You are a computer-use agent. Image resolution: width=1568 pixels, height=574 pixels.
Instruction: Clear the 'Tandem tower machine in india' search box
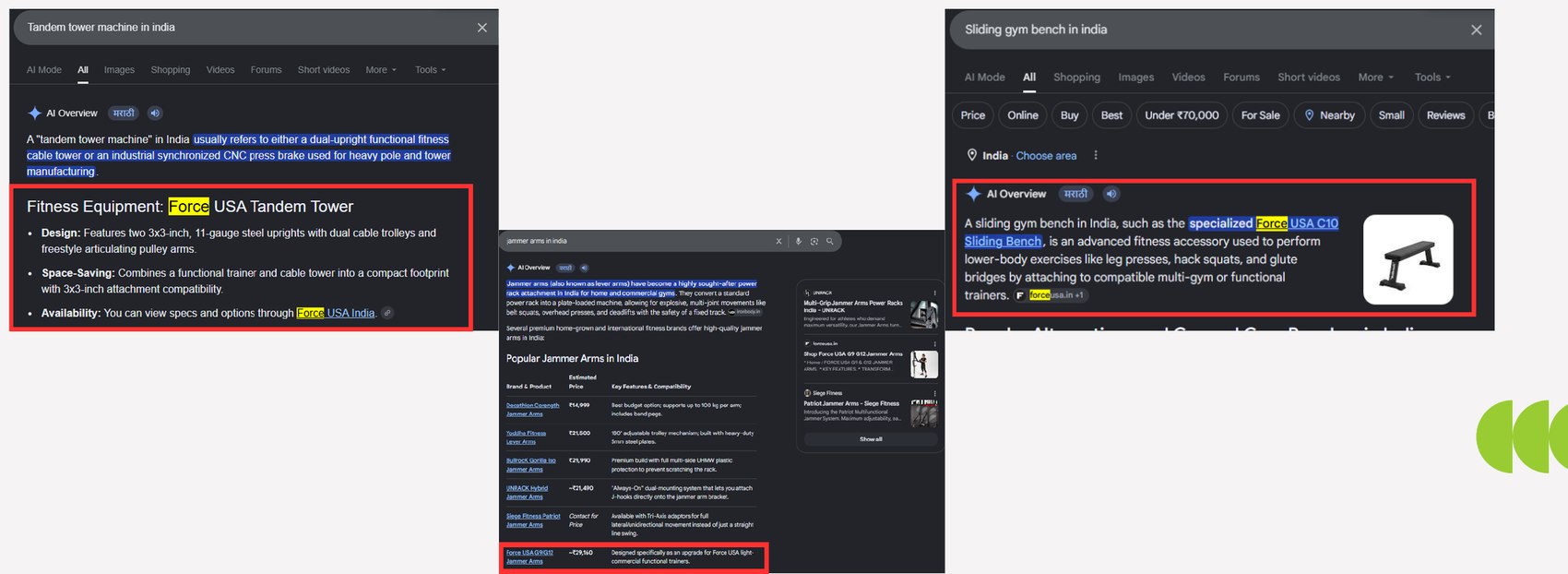481,28
